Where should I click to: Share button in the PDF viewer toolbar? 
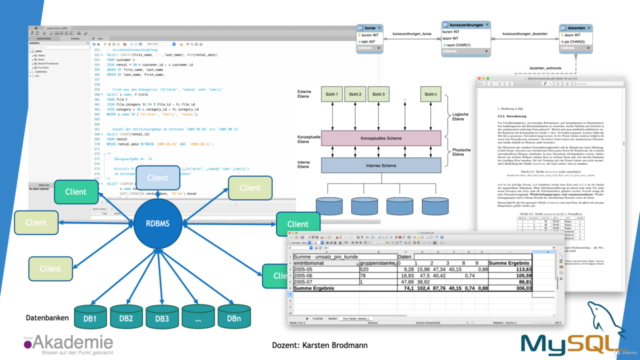[x=509, y=84]
